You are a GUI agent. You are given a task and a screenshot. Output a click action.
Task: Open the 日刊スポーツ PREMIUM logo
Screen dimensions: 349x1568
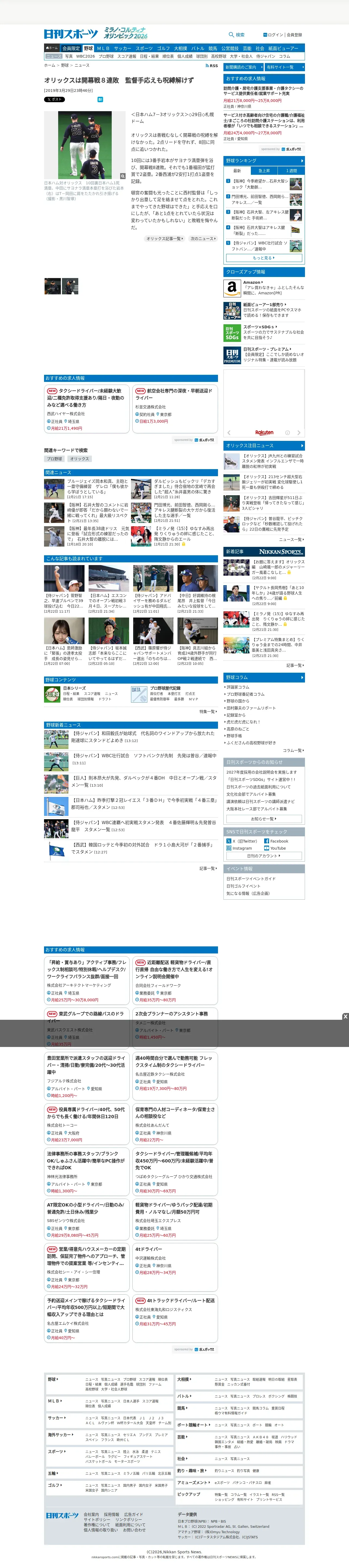click(232, 356)
